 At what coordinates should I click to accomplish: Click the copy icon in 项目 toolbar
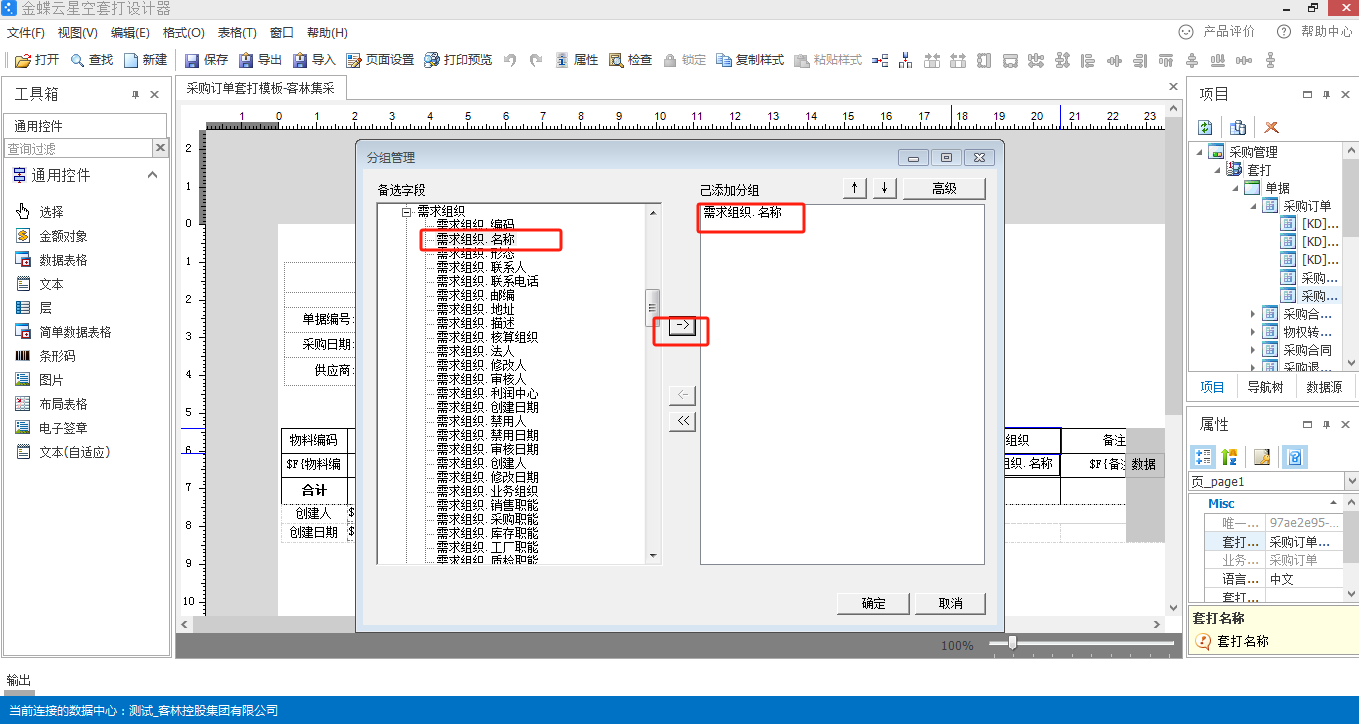1238,127
